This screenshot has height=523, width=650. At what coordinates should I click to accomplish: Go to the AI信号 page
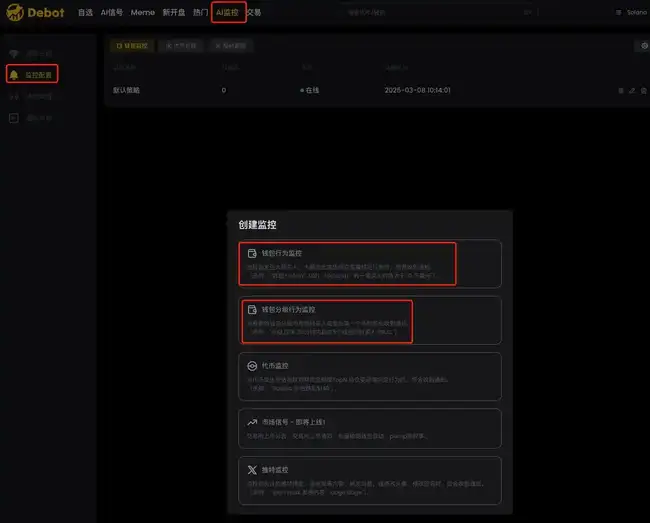112,12
